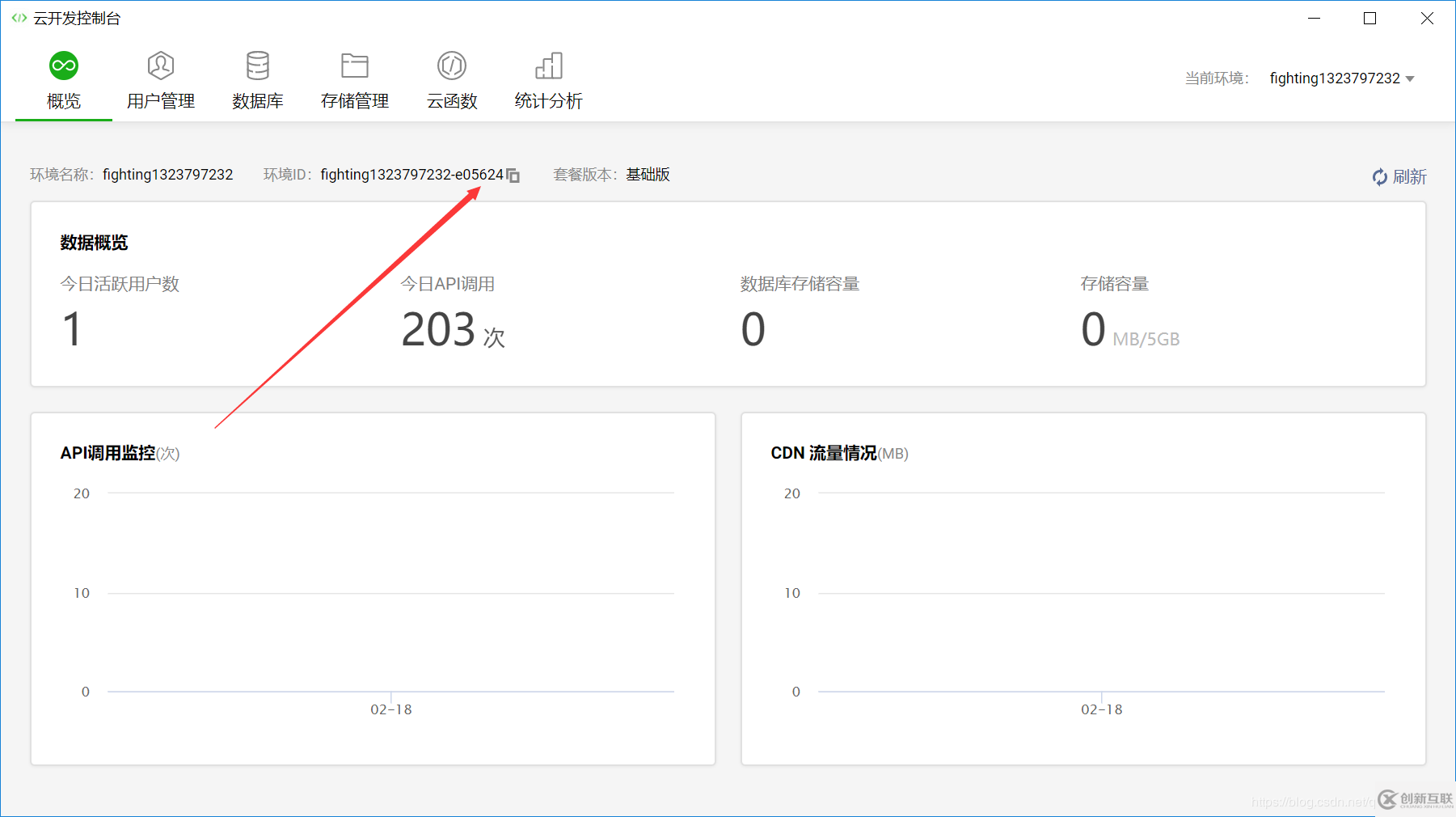Select the 云函数 cloud function icon

[451, 66]
